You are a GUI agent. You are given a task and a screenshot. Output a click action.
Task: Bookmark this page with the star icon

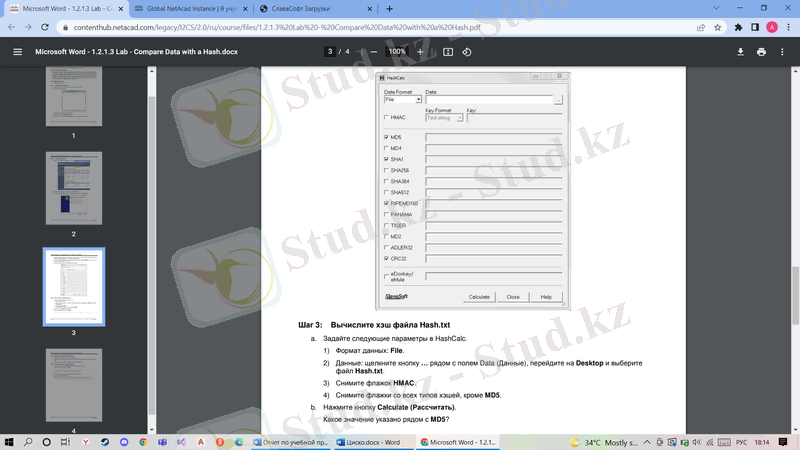[718, 27]
